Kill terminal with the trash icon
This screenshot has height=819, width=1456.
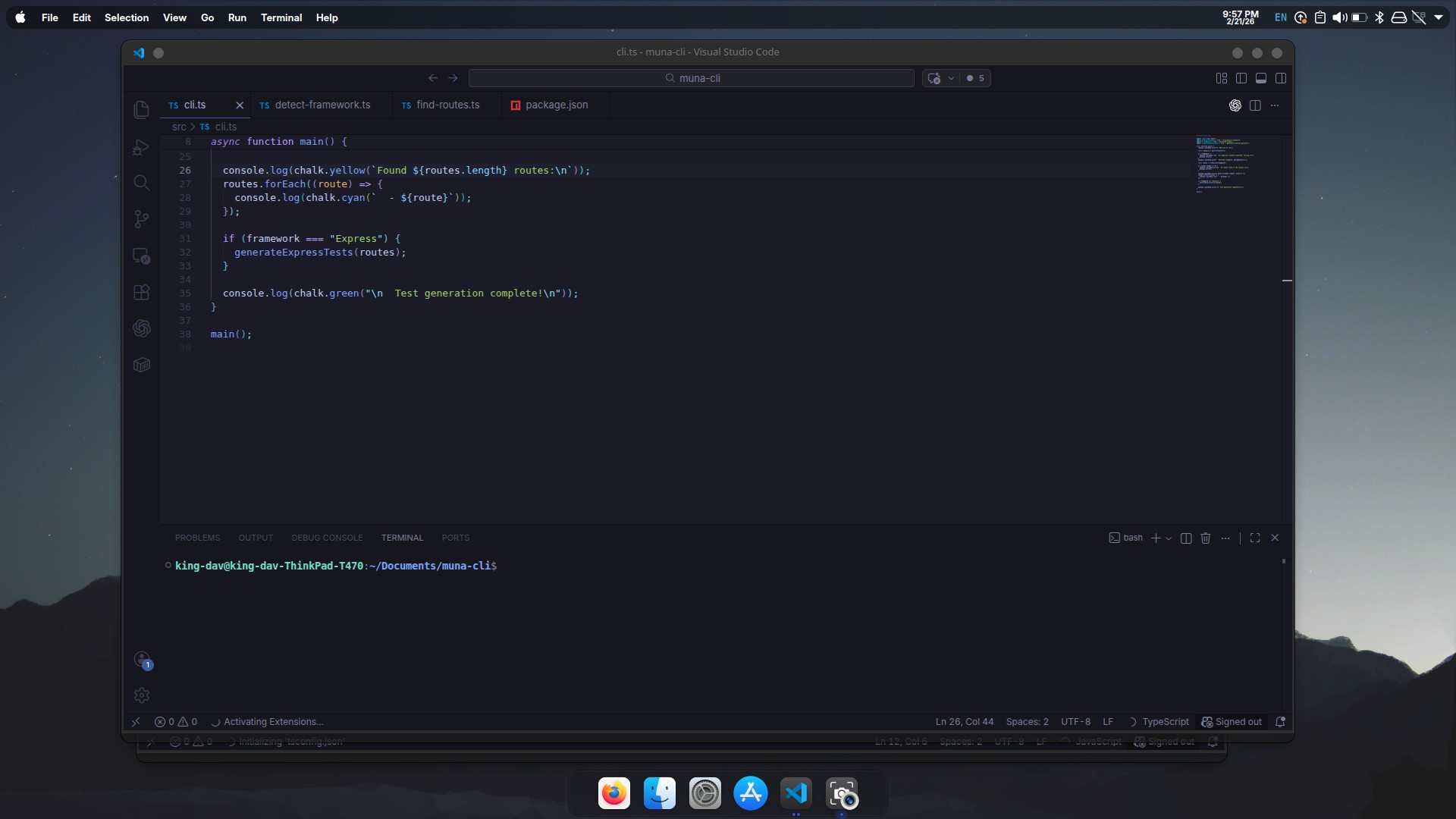point(1206,538)
